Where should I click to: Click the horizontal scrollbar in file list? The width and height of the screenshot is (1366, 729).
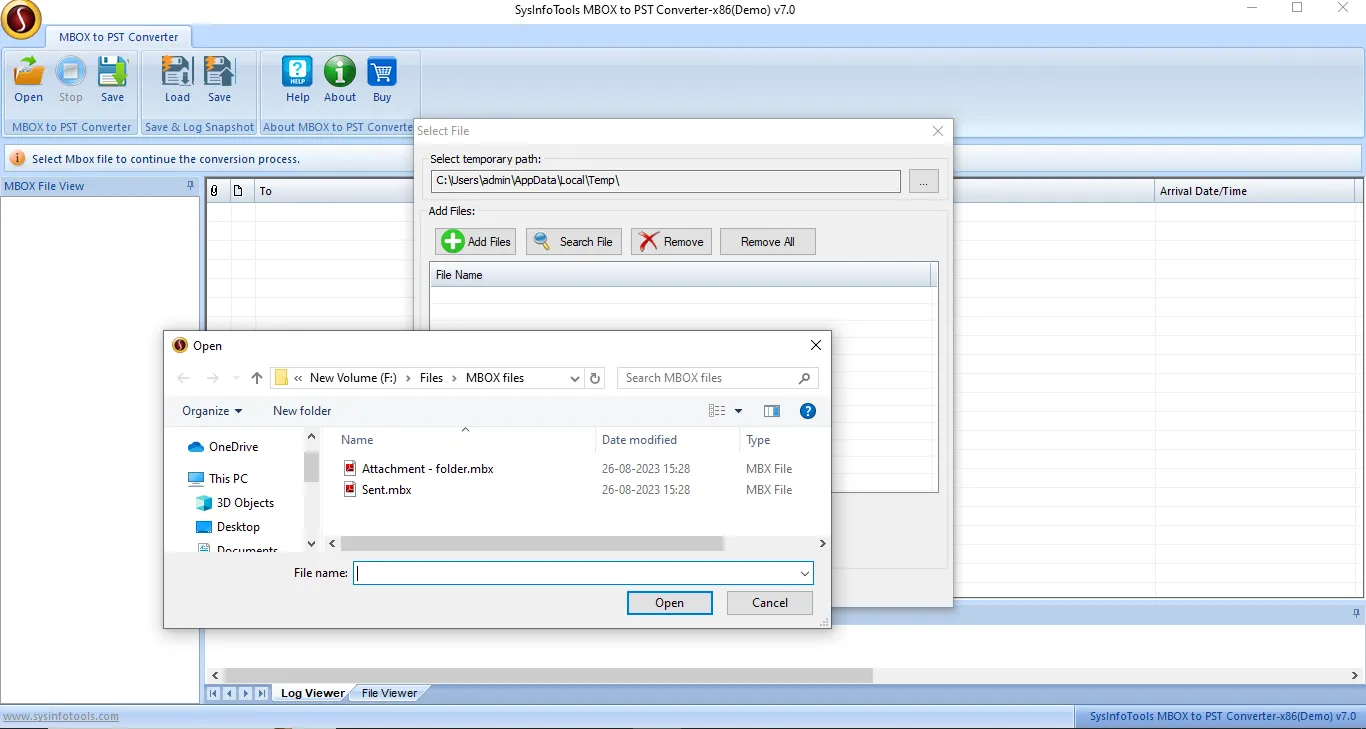pyautogui.click(x=532, y=543)
